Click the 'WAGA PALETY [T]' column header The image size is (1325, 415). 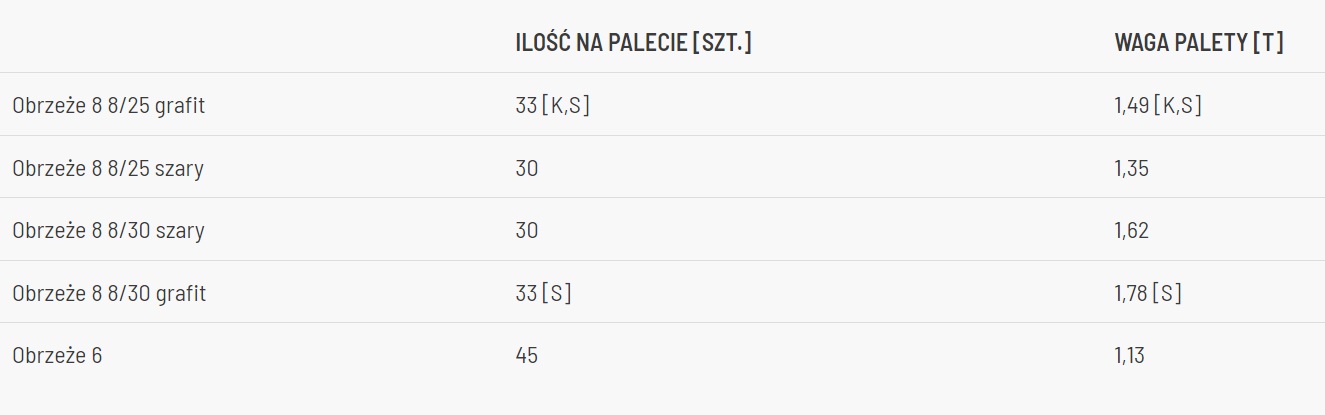(x=1199, y=43)
